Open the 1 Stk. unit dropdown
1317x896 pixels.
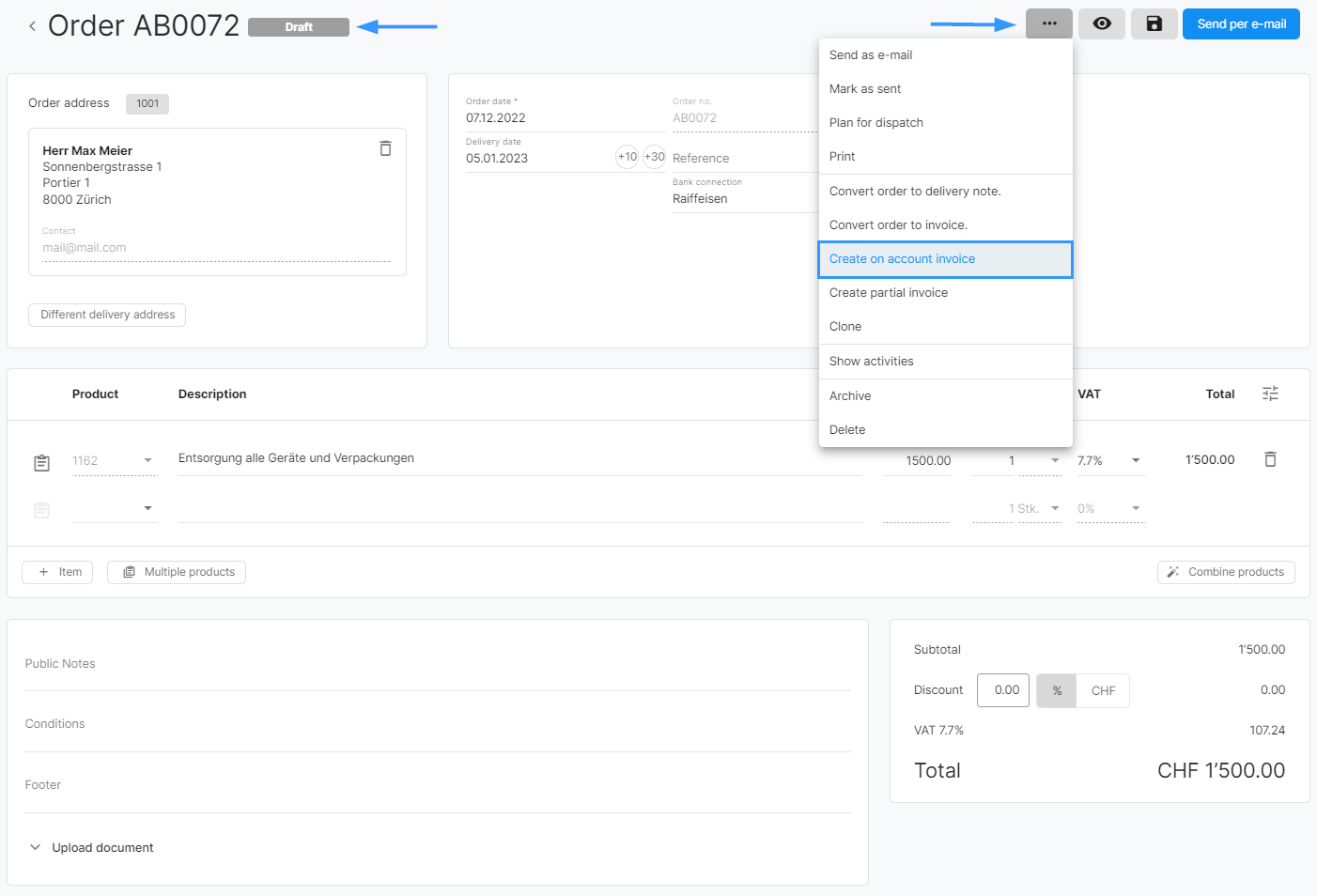coord(1055,508)
